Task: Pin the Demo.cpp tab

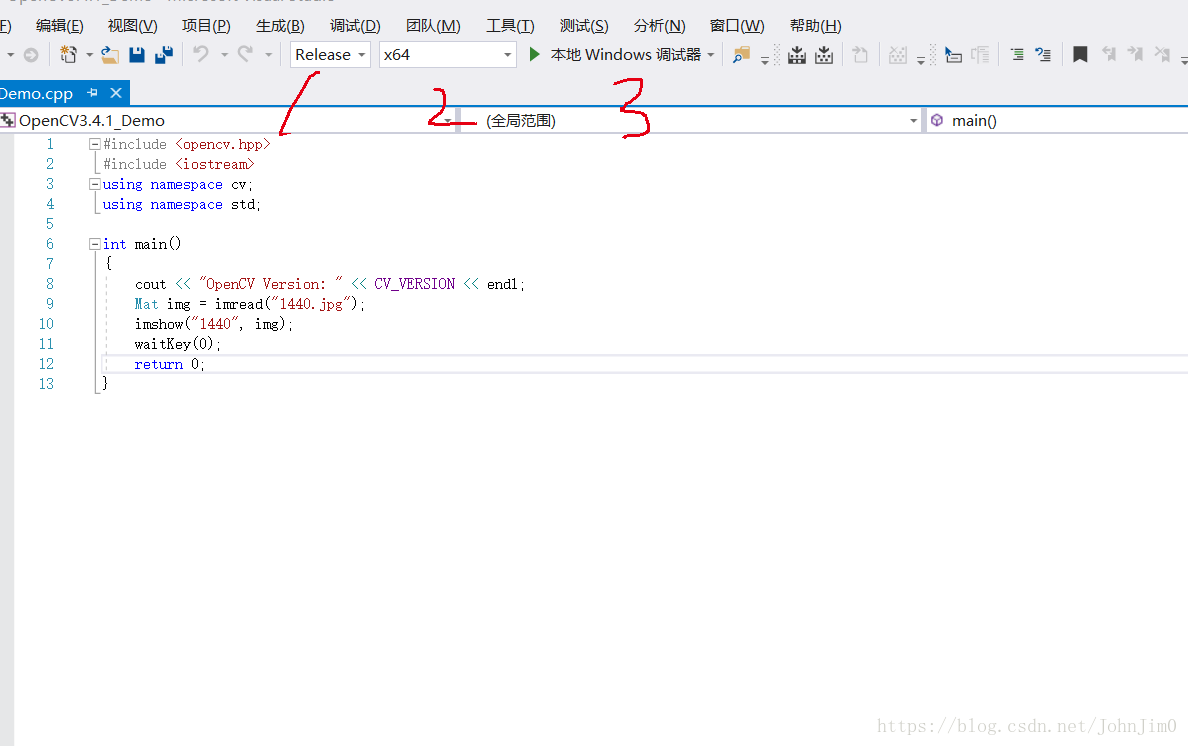Action: coord(92,92)
